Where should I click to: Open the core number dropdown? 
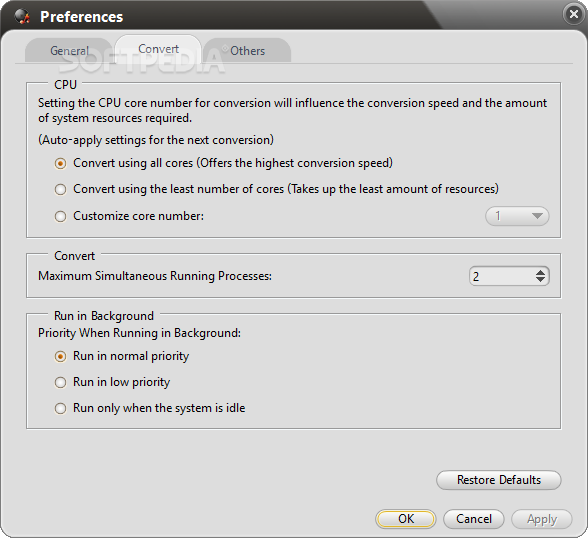517,216
